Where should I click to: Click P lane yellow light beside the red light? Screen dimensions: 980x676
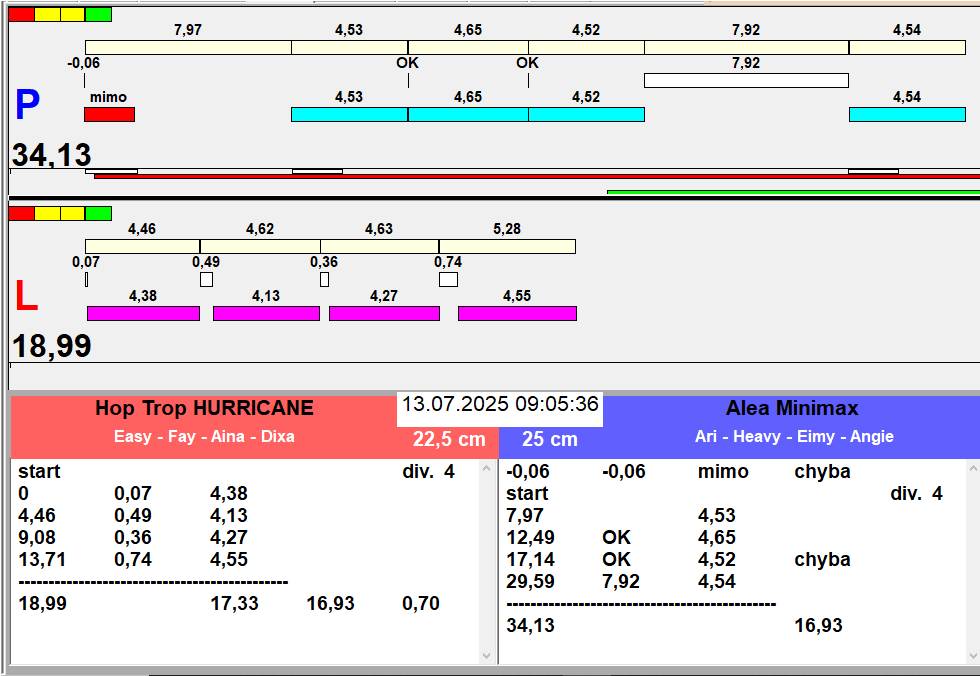pyautogui.click(x=47, y=14)
